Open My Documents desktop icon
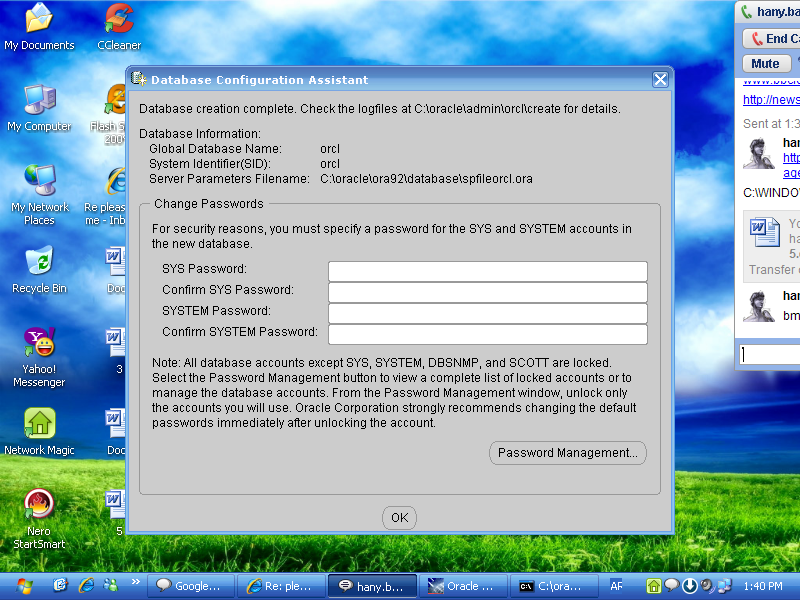Screen dimensions: 800x600 click(x=39, y=19)
